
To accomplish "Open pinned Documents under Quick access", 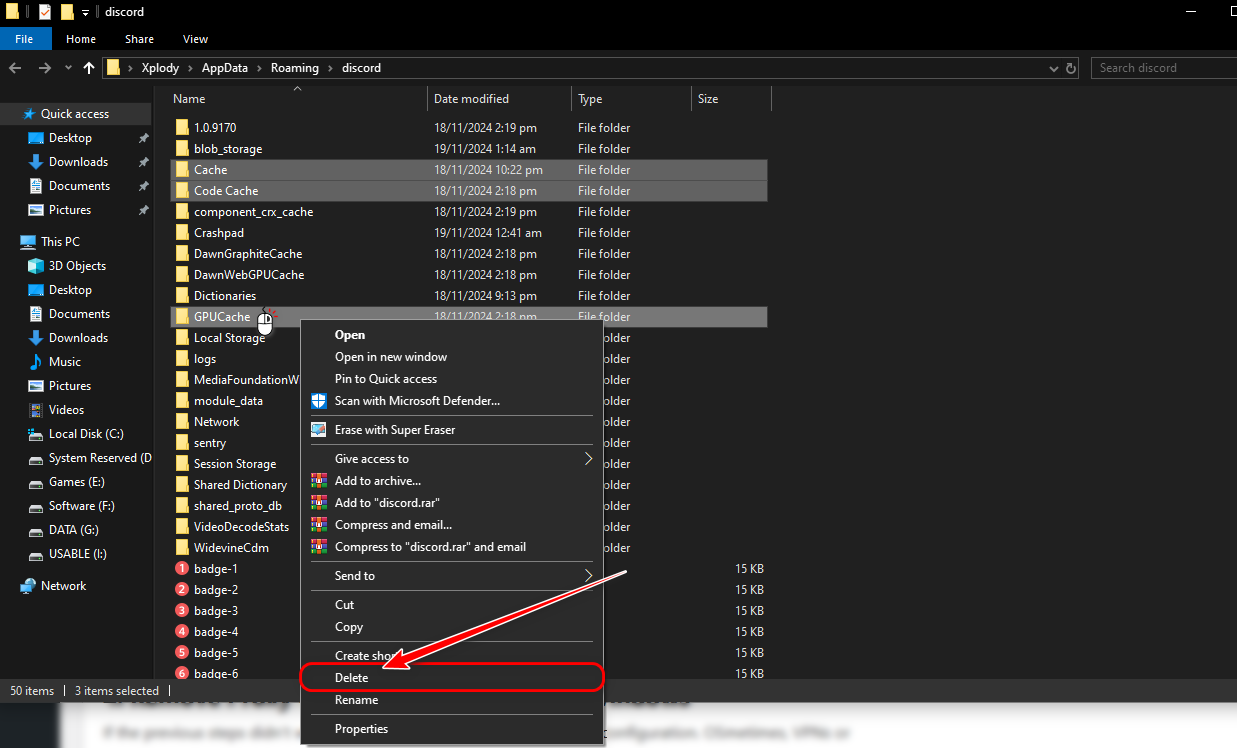I will pos(79,186).
